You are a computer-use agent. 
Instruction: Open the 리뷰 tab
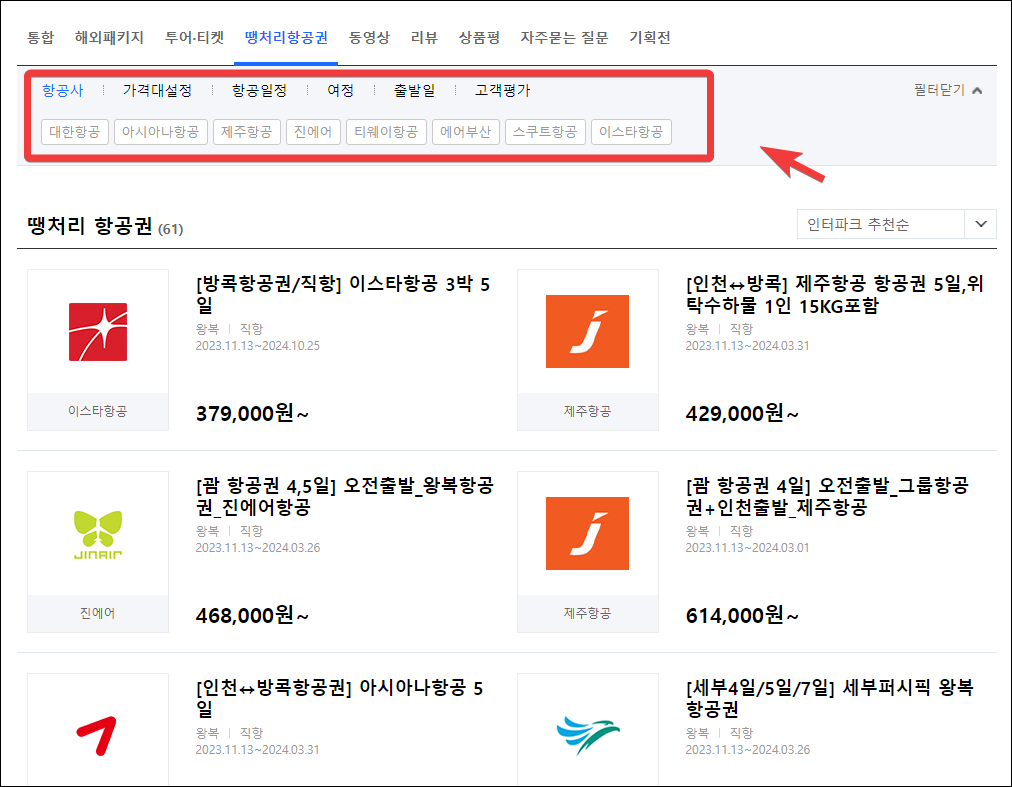click(424, 37)
